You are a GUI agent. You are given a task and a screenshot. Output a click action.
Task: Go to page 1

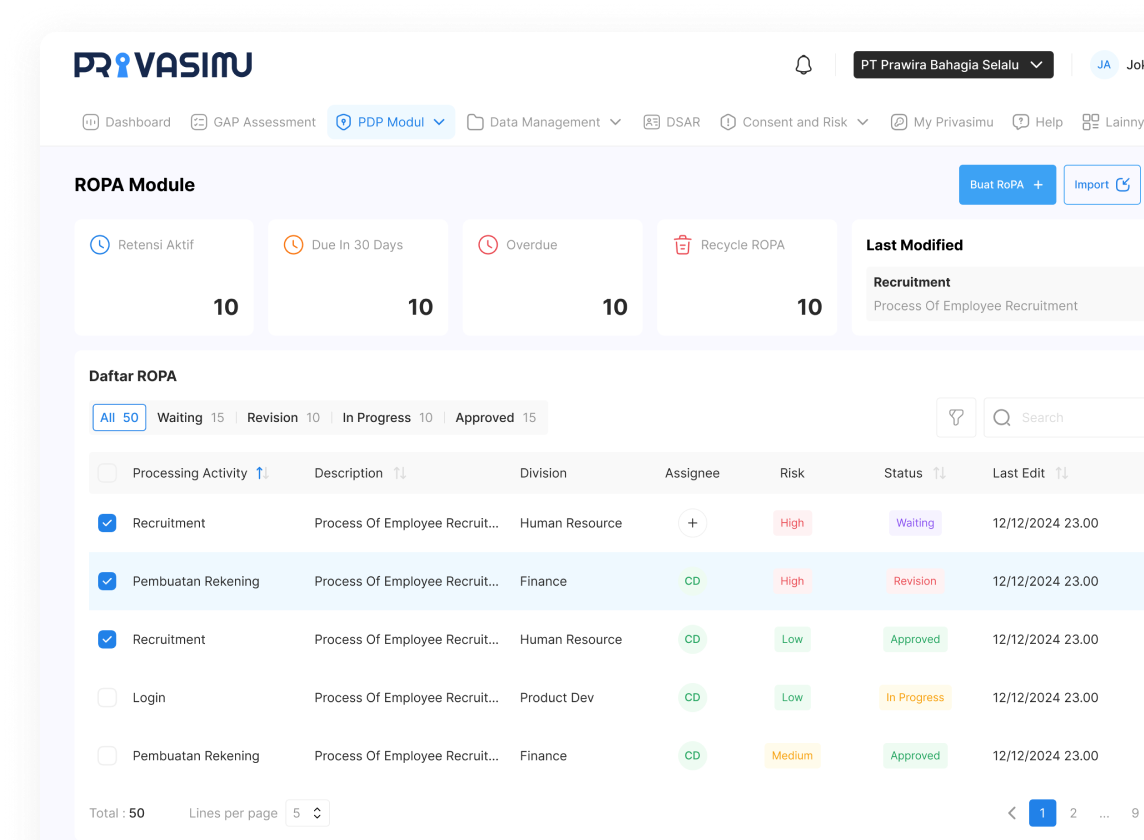[x=1043, y=813]
